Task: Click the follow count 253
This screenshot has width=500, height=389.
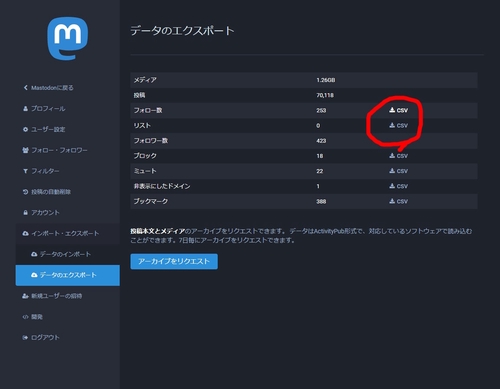Action: (x=321, y=110)
